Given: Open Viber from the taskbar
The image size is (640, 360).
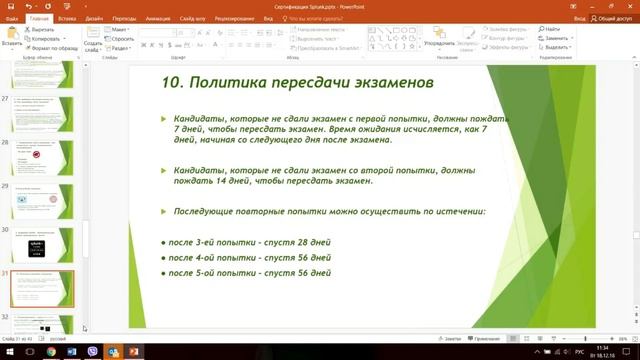Looking at the screenshot, I should (x=93, y=351).
